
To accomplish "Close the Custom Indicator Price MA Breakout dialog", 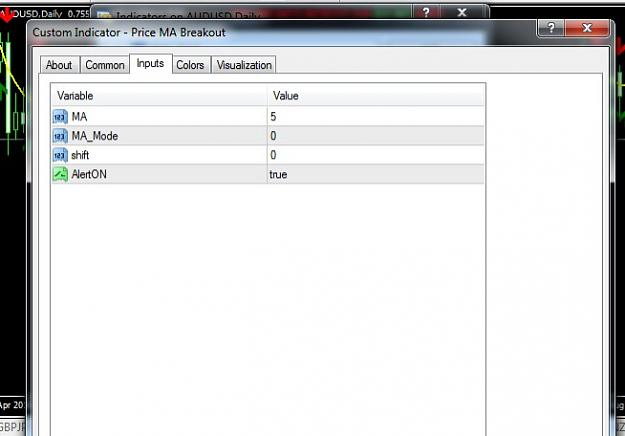I will [x=587, y=28].
